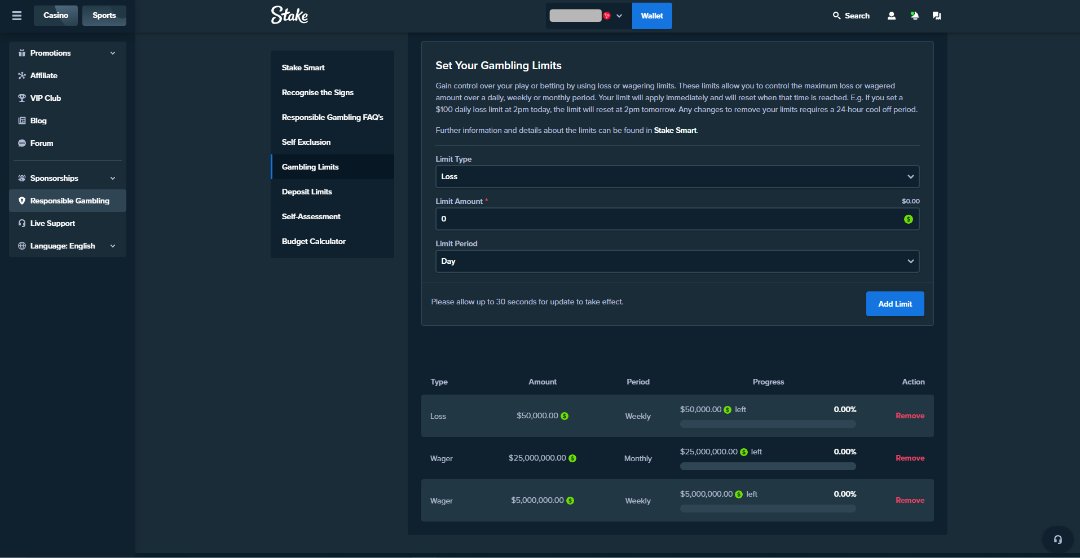Select the Gambling Limits section
1080x558 pixels.
[333, 167]
